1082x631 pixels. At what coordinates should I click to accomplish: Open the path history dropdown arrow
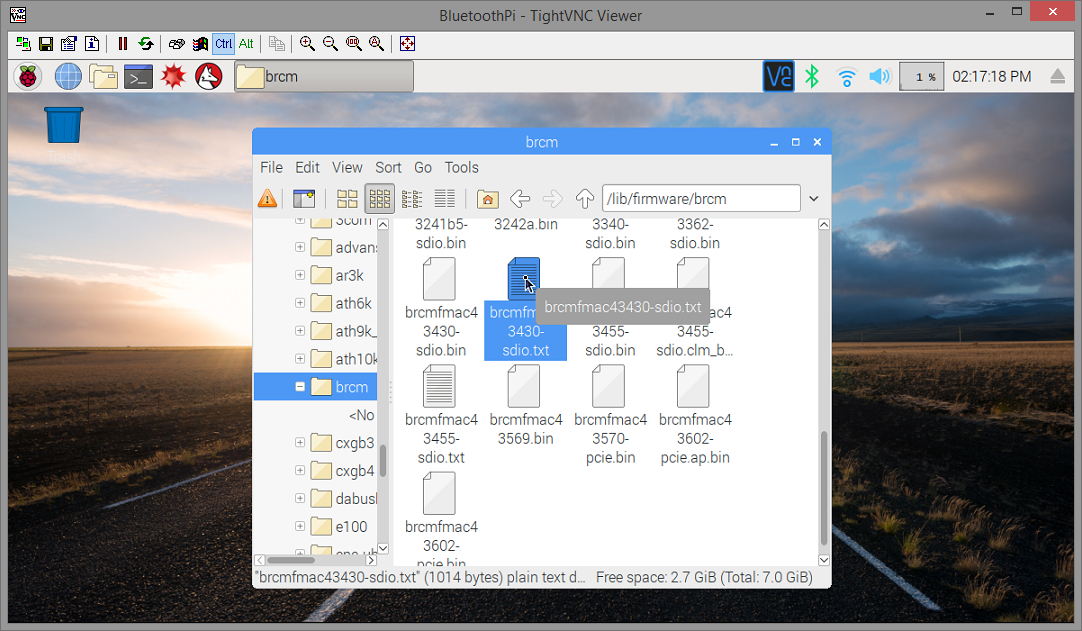814,199
